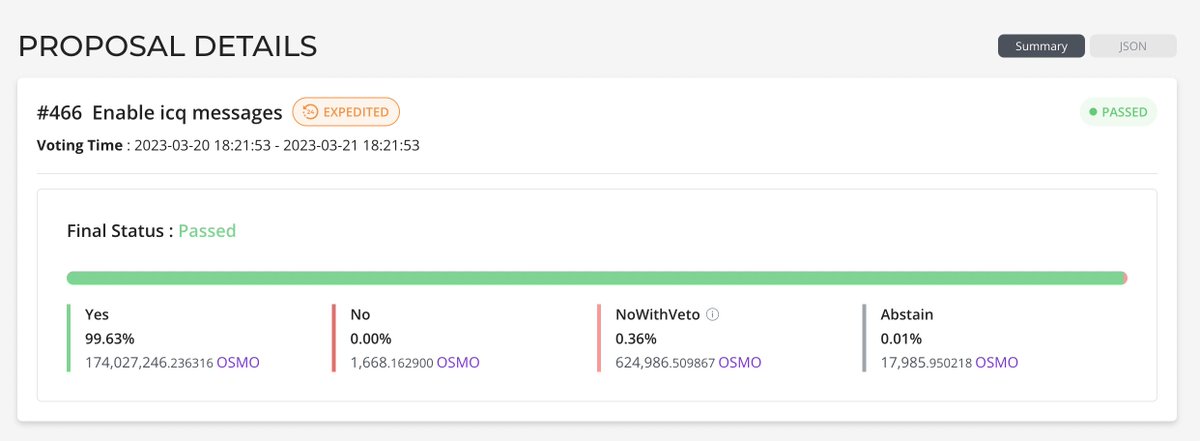The image size is (1200, 441).
Task: Switch to the Summary tab
Action: [x=1041, y=46]
